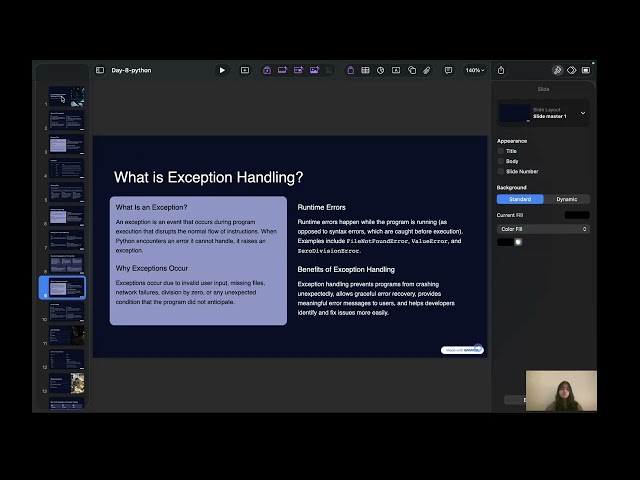This screenshot has width=640, height=480.
Task: Click the black fill color swatch
Action: click(505, 242)
